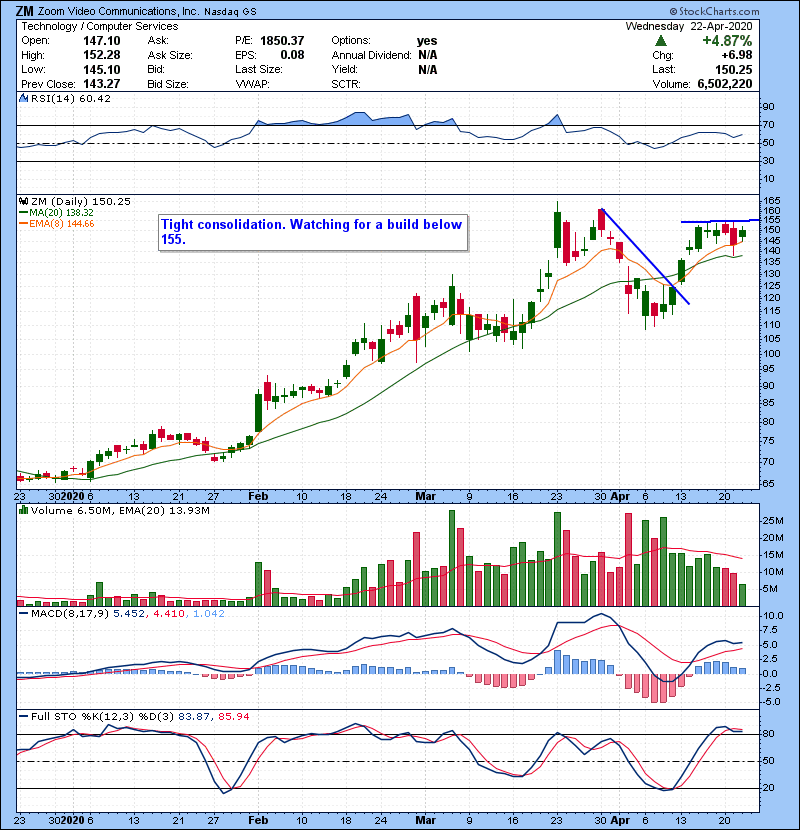Click the Tight consolidation annotation box
The height and width of the screenshot is (830, 800).
[313, 232]
